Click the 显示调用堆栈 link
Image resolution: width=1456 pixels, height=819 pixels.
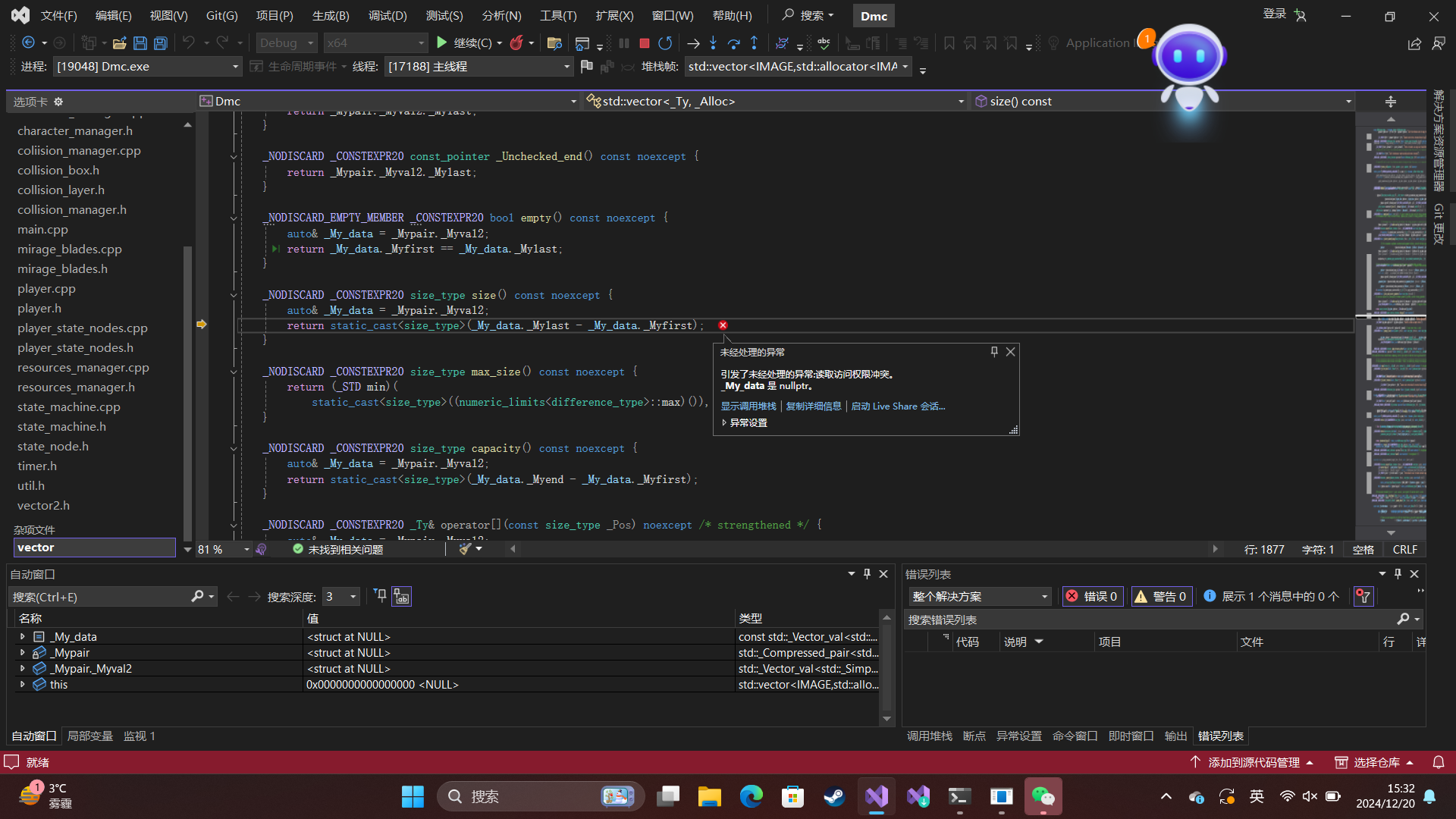tap(748, 406)
